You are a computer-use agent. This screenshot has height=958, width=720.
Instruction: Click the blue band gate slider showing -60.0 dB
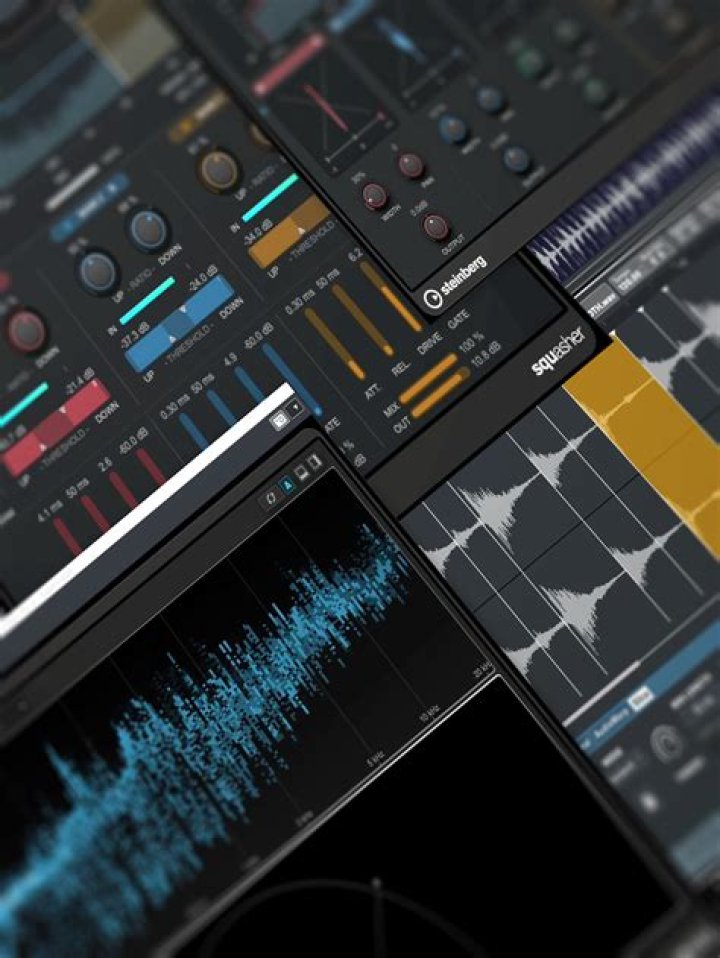[x=292, y=379]
